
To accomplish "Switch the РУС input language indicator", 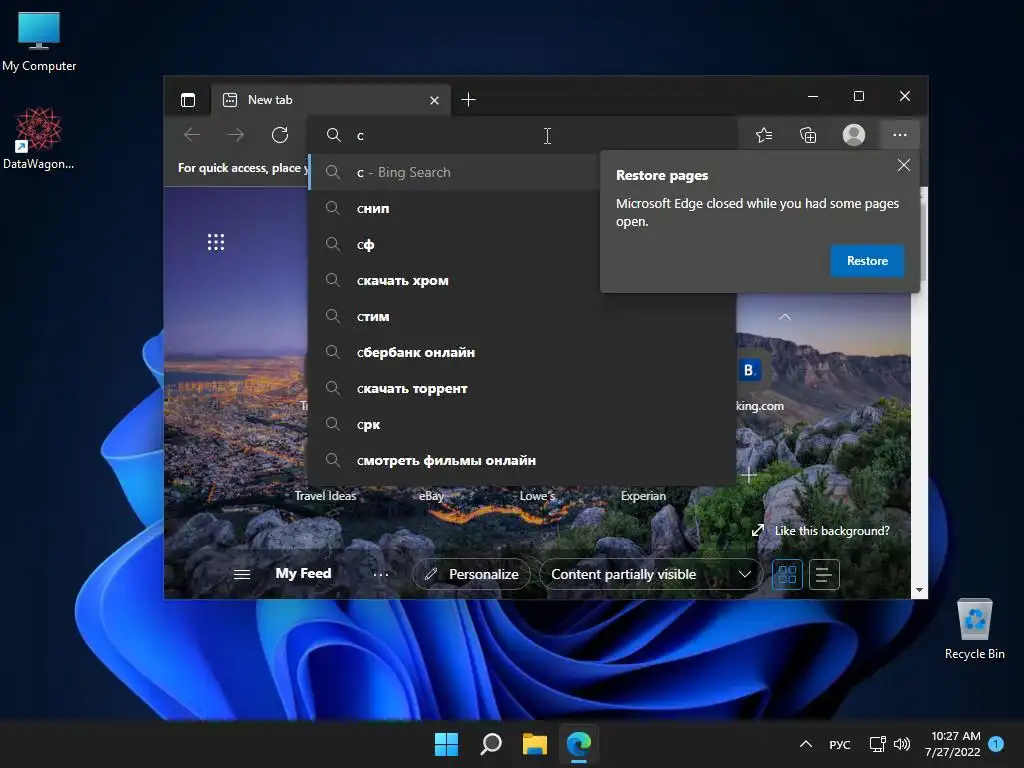I will [840, 744].
